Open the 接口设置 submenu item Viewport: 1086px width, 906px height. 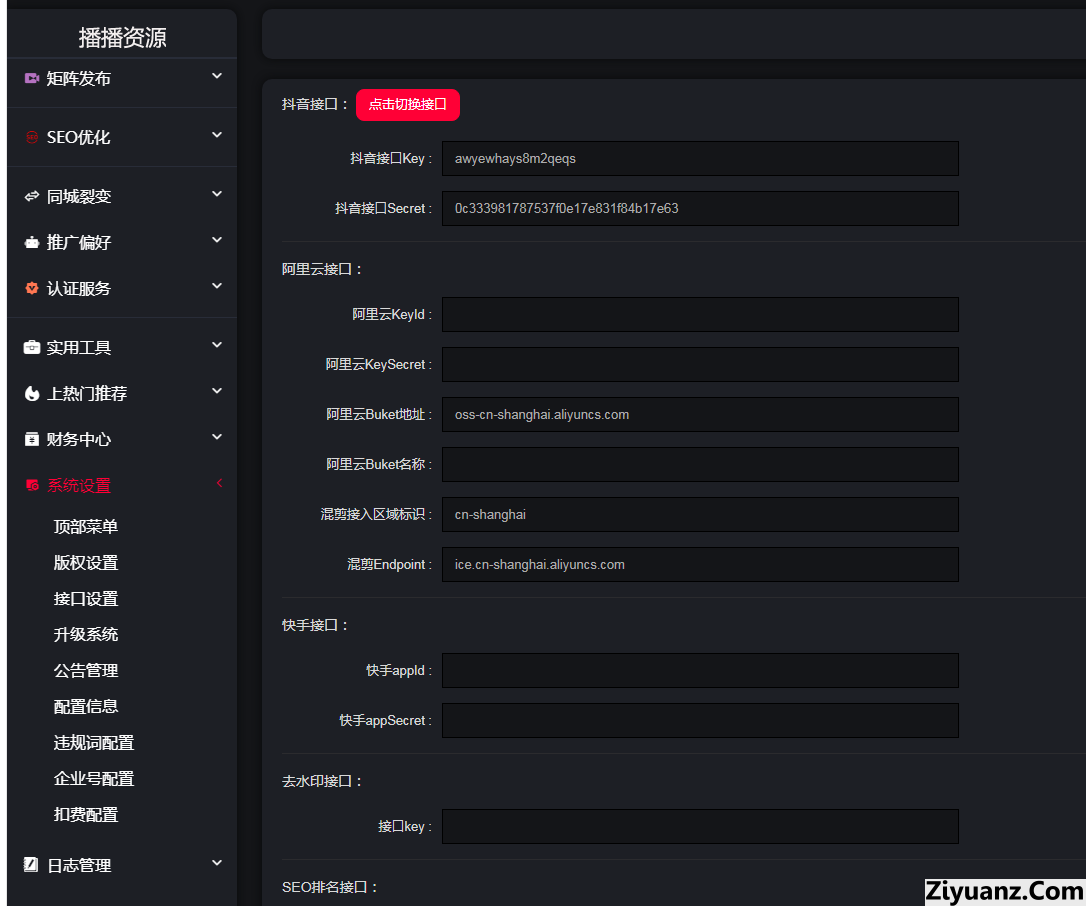(86, 599)
